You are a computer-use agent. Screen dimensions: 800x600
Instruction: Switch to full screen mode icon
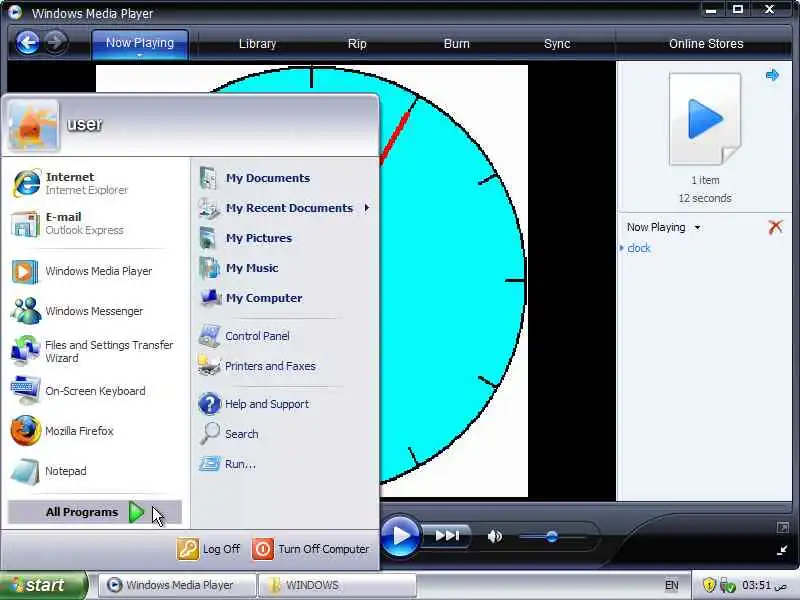tap(783, 528)
